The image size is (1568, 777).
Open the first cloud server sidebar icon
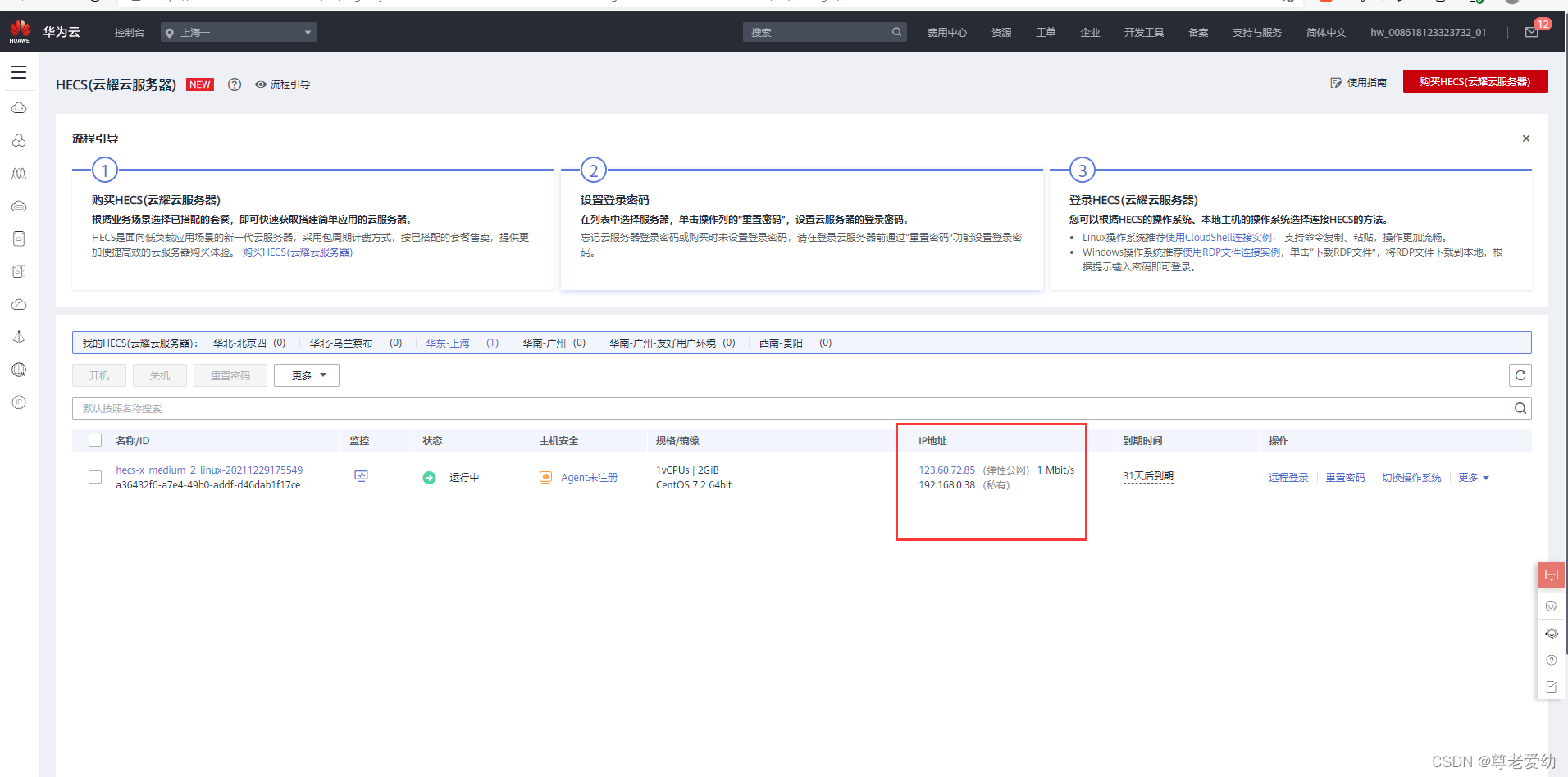click(x=19, y=108)
